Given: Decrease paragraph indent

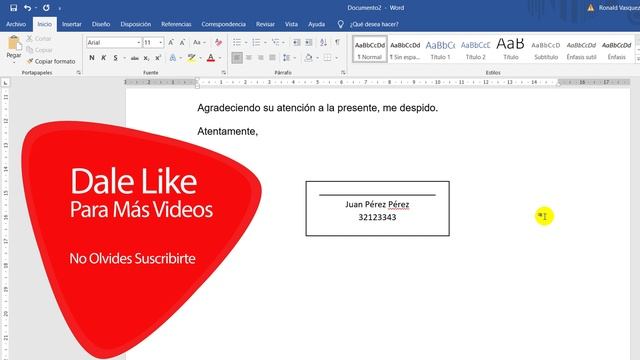Looking at the screenshot, I should point(297,42).
